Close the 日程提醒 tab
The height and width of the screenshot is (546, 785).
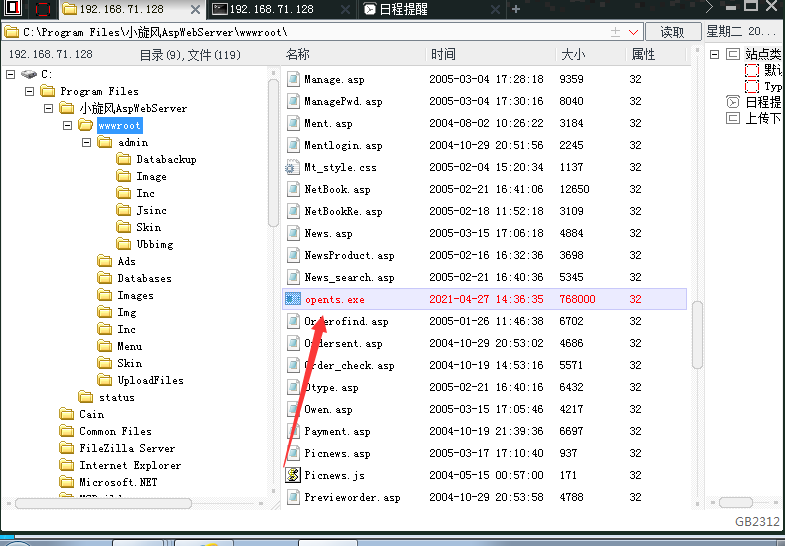tap(495, 9)
